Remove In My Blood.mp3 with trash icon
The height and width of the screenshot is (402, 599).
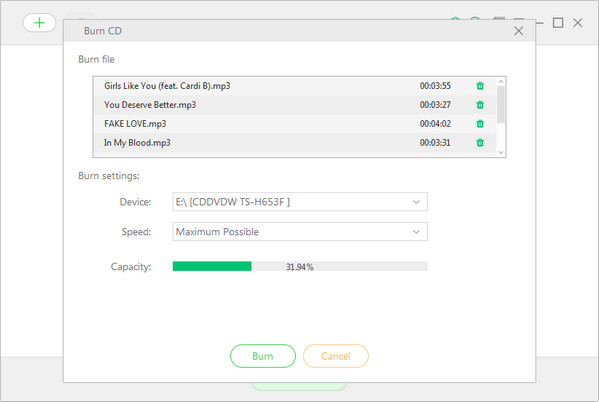pos(480,143)
